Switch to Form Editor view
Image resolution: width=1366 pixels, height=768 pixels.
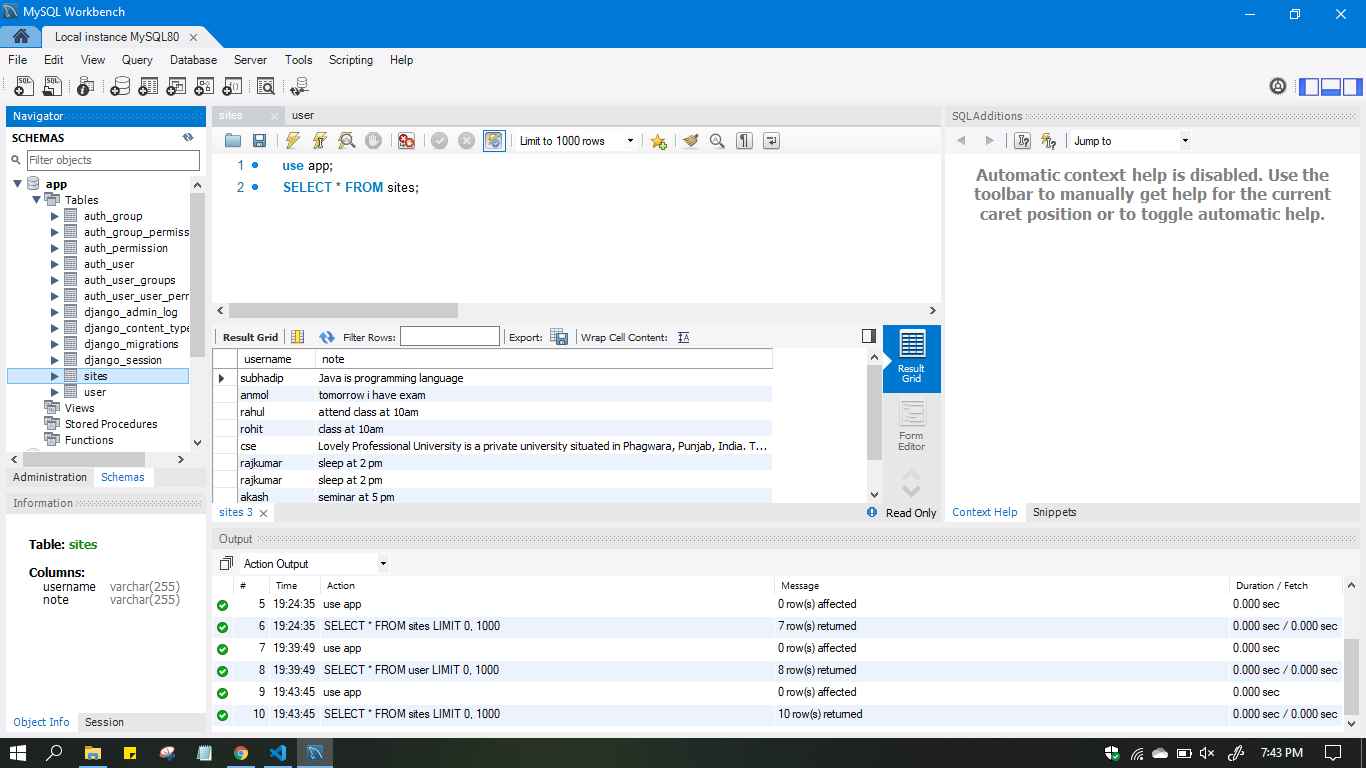pos(911,425)
